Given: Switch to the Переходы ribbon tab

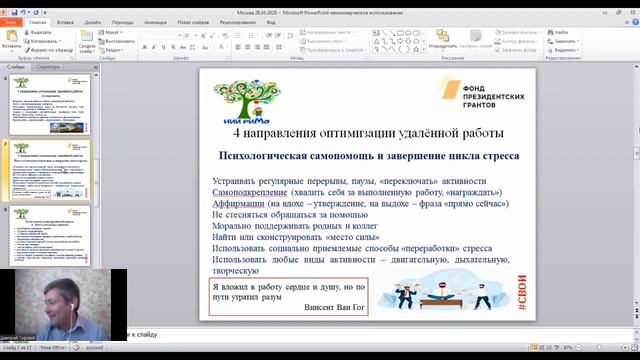Looking at the screenshot, I should point(122,22).
